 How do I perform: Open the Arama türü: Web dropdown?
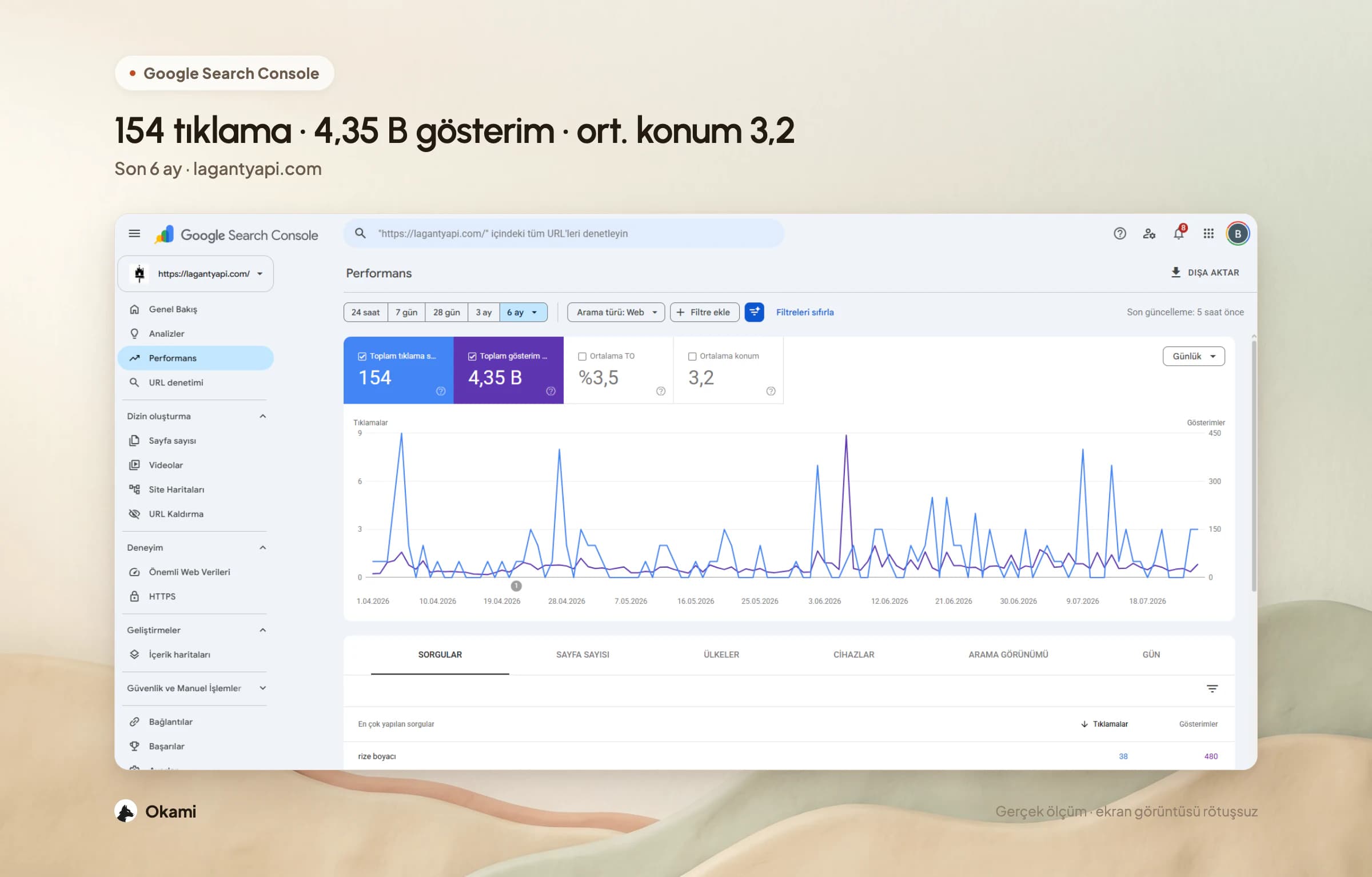(616, 312)
